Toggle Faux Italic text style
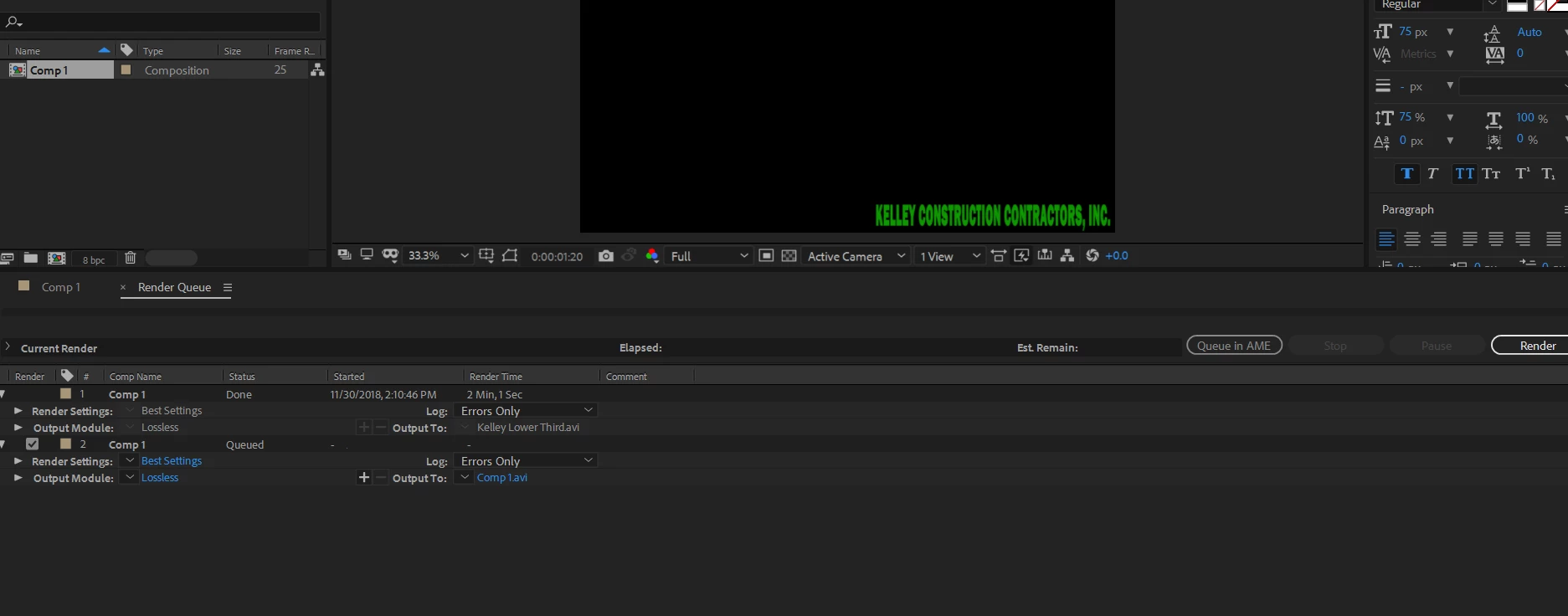The image size is (1568, 616). click(1432, 174)
